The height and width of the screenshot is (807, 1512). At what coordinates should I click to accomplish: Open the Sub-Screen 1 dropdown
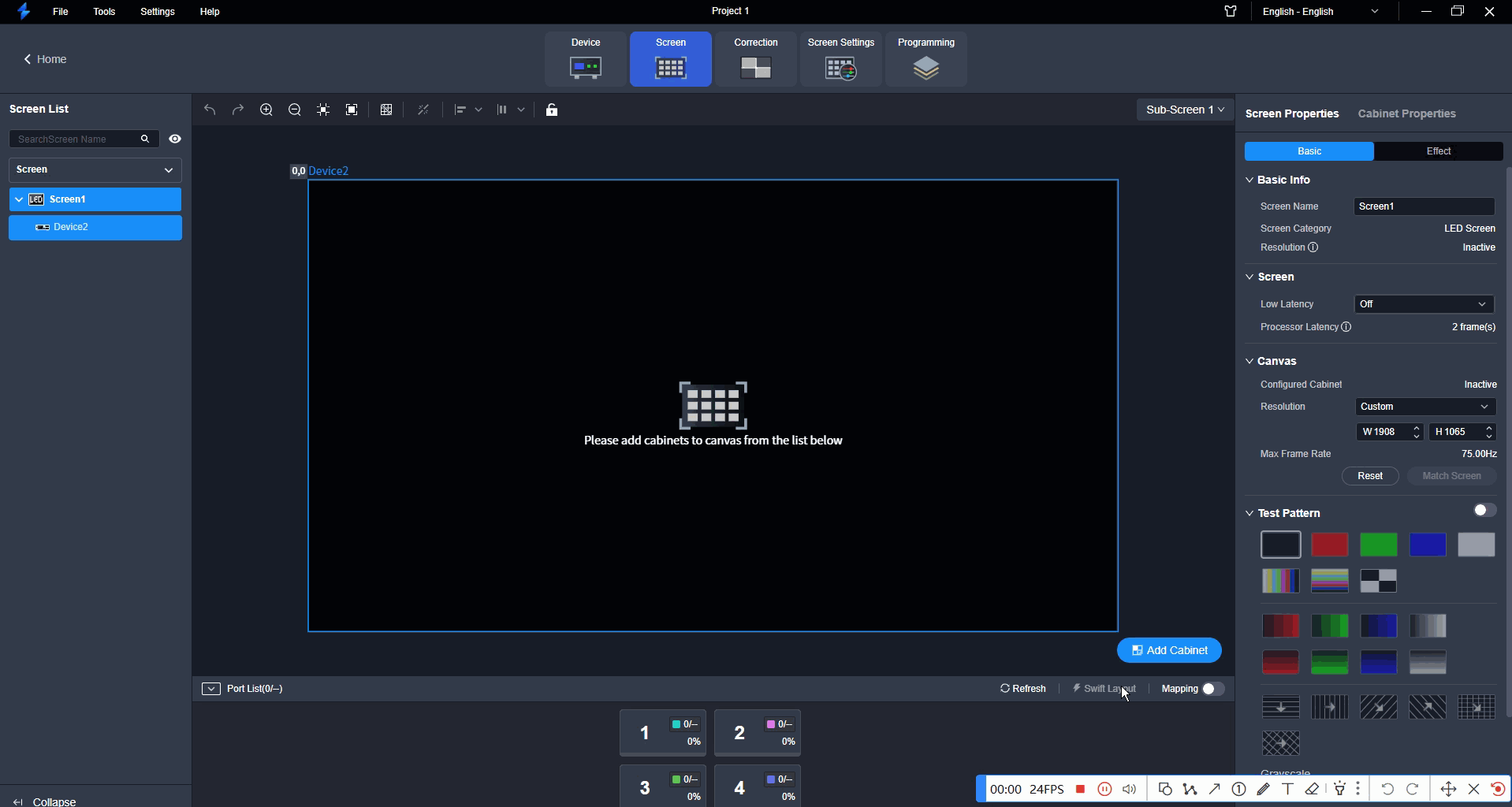1185,110
